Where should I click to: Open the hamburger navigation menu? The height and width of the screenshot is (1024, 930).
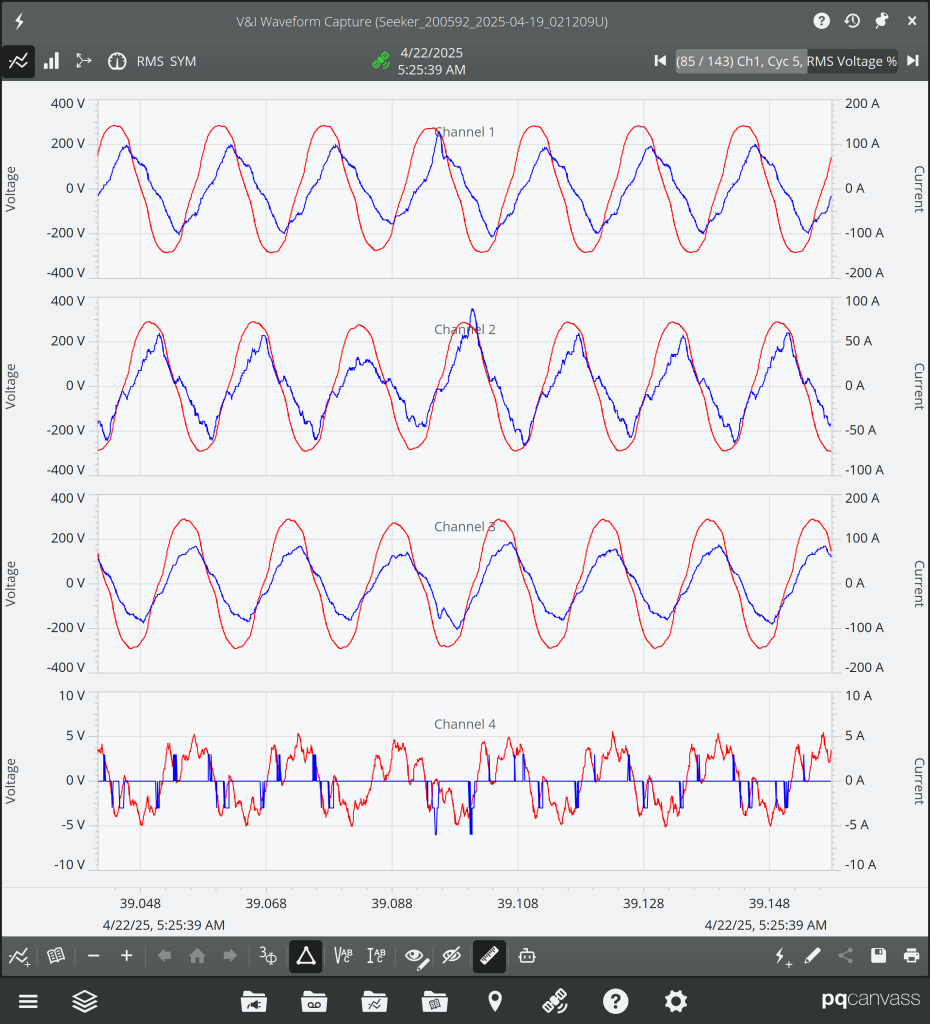[x=28, y=1001]
